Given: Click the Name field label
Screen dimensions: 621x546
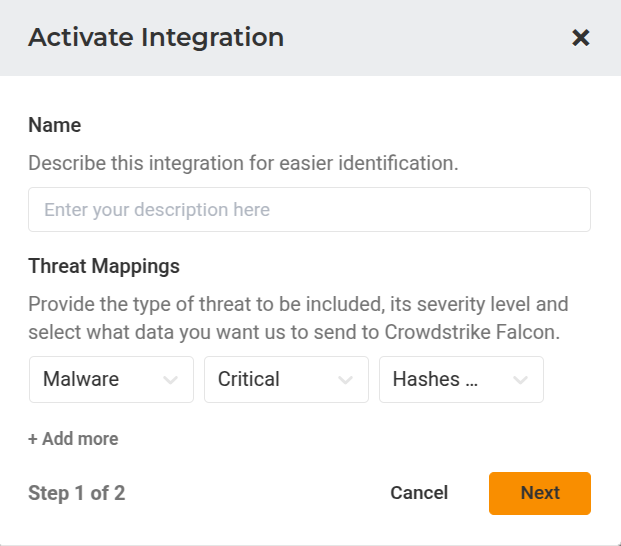Looking at the screenshot, I should [54, 125].
